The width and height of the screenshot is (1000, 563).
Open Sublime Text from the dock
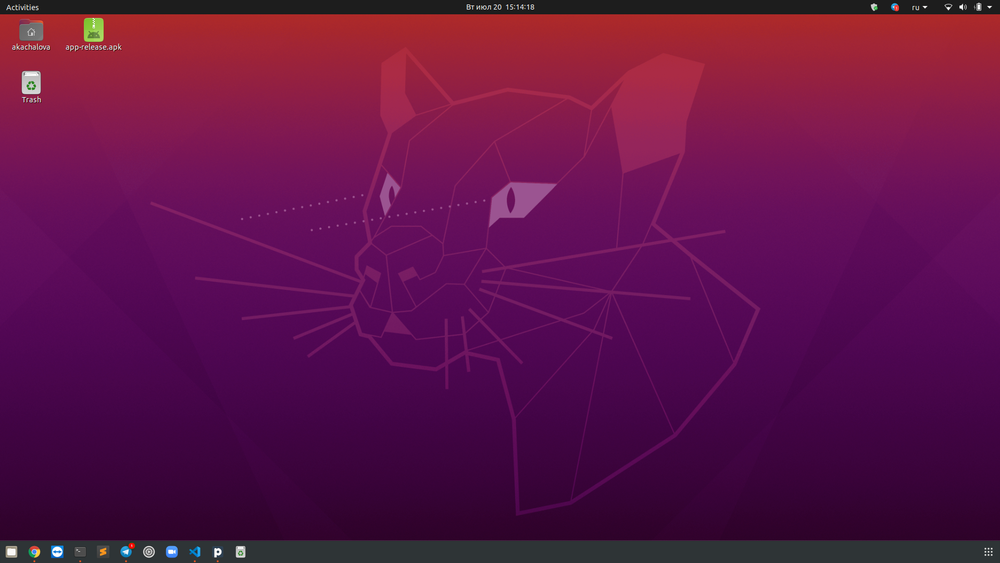click(103, 552)
